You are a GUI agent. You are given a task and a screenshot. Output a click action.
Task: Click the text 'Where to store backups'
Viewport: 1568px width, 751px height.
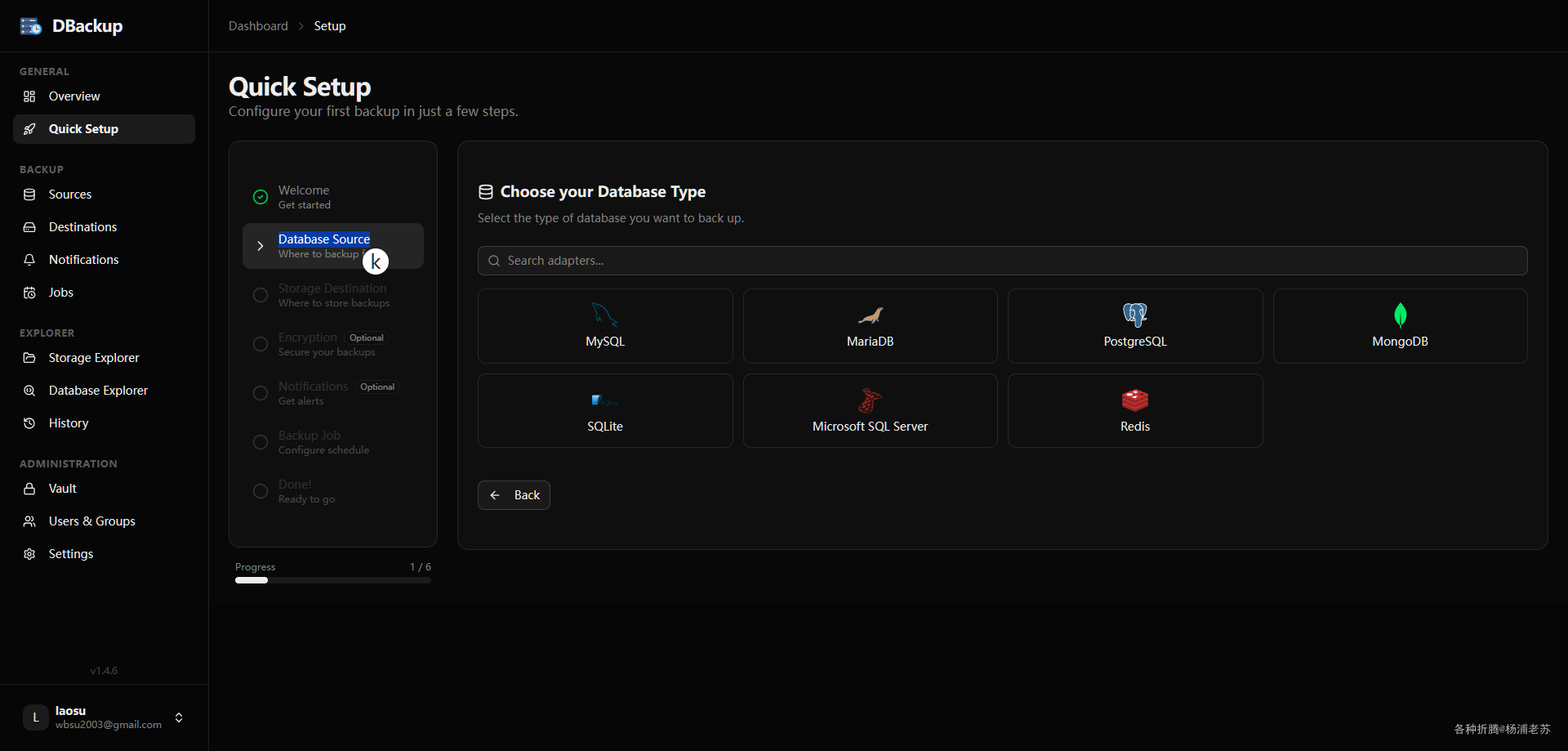tap(334, 303)
